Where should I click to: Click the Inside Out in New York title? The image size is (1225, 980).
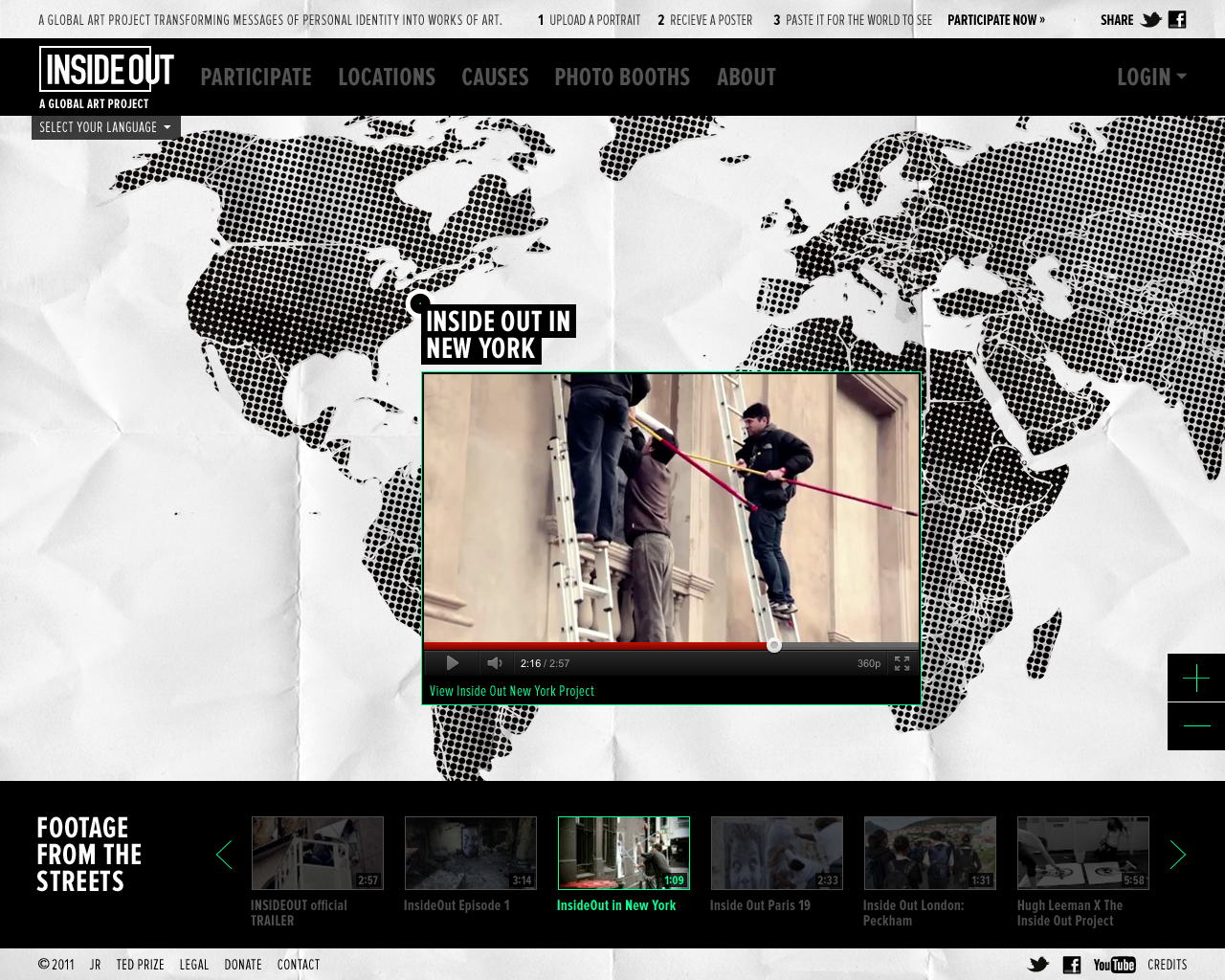pos(499,335)
